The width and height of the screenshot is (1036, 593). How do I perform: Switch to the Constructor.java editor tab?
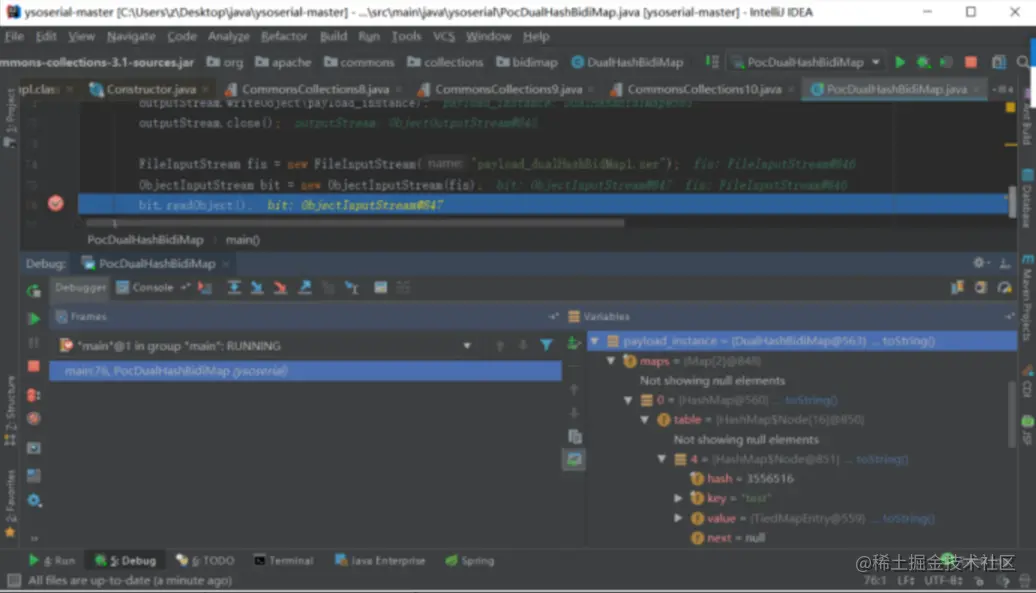151,89
